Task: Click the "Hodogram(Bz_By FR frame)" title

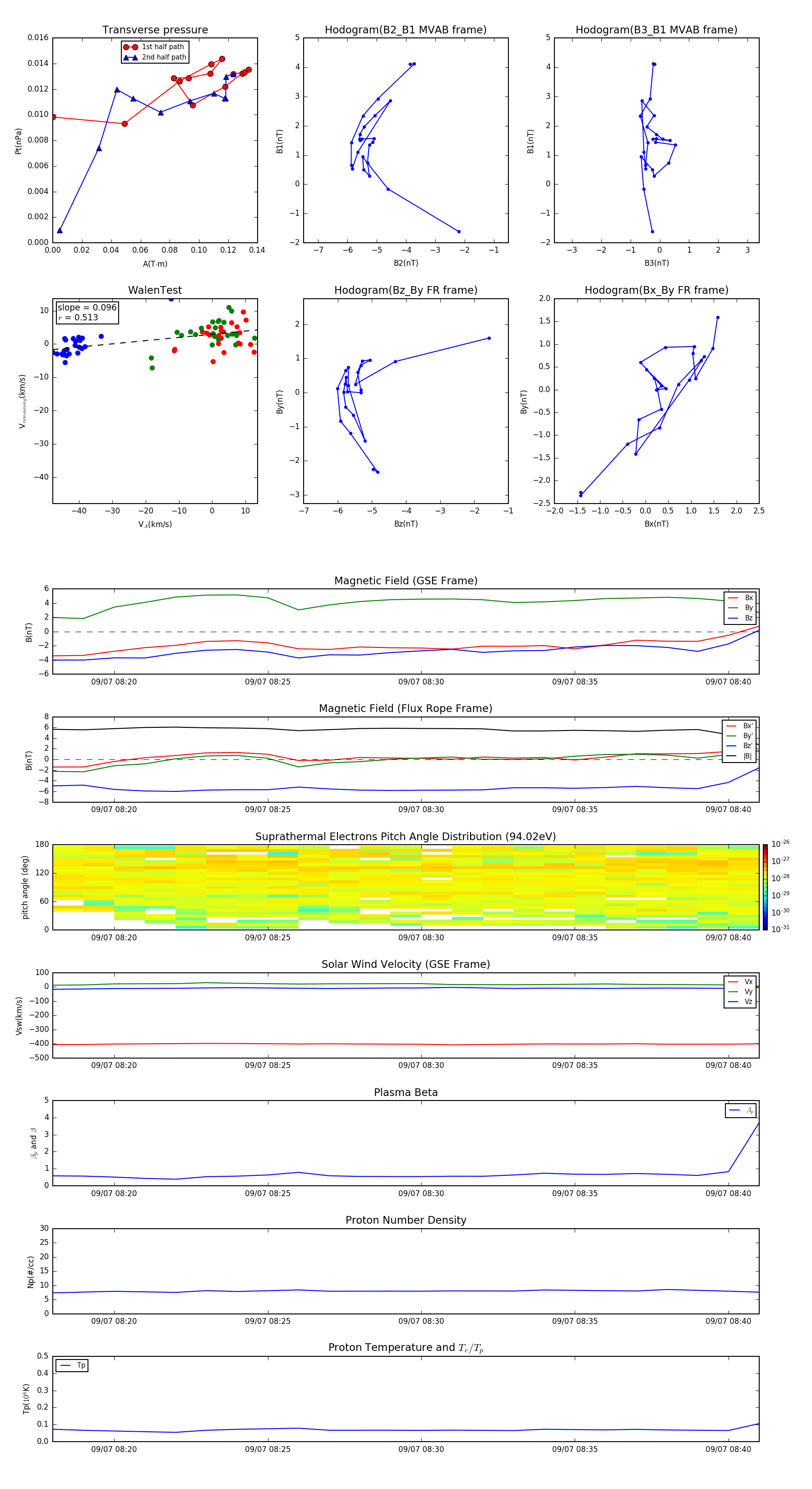Action: point(406,290)
